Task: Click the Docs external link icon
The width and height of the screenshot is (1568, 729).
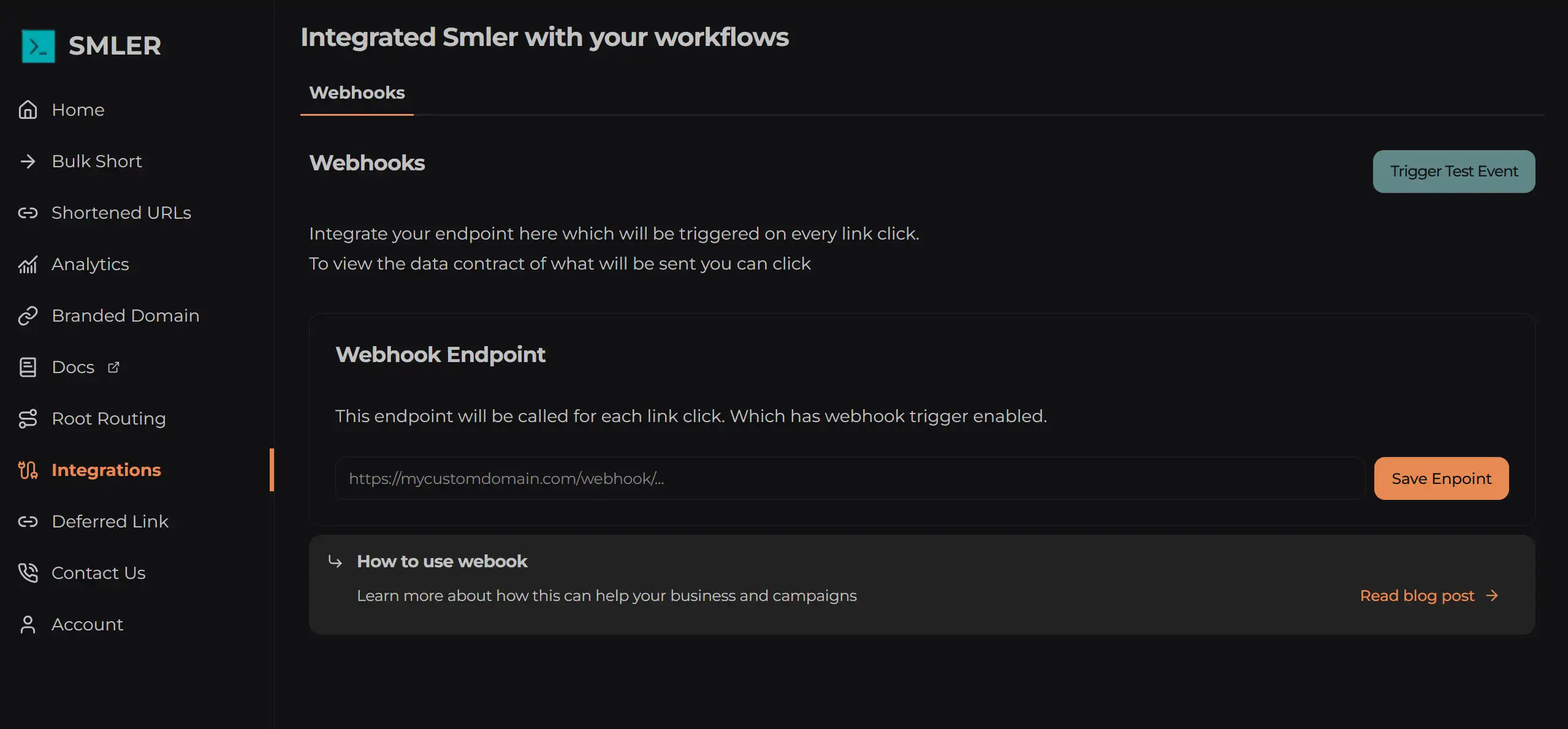Action: (x=113, y=367)
